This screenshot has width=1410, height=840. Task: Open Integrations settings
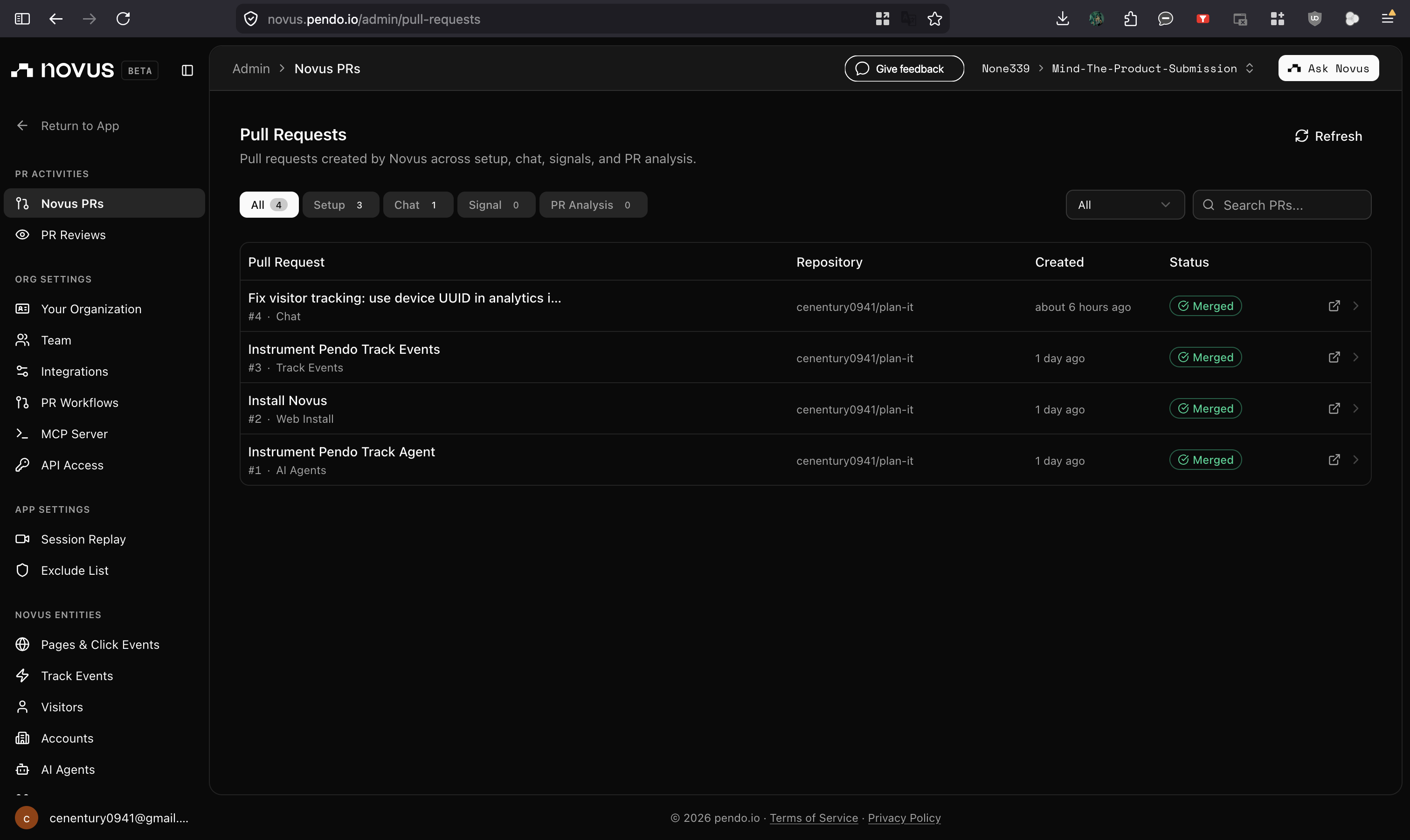click(104, 371)
